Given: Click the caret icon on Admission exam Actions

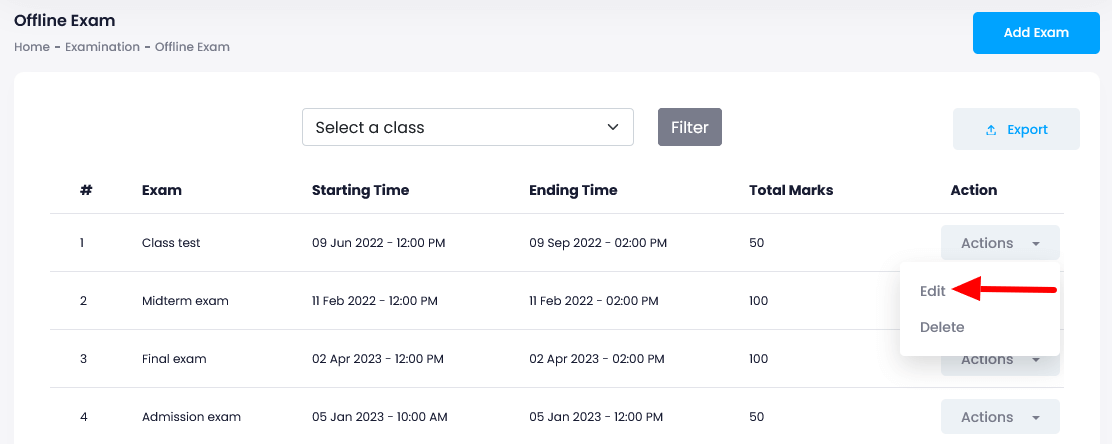Looking at the screenshot, I should point(1035,418).
